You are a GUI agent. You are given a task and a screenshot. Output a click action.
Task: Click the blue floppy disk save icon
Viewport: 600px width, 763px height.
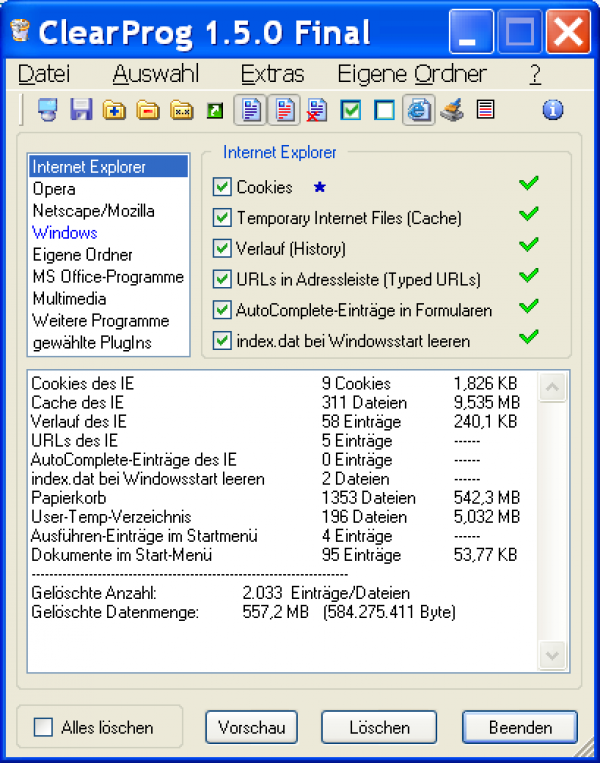tap(81, 110)
